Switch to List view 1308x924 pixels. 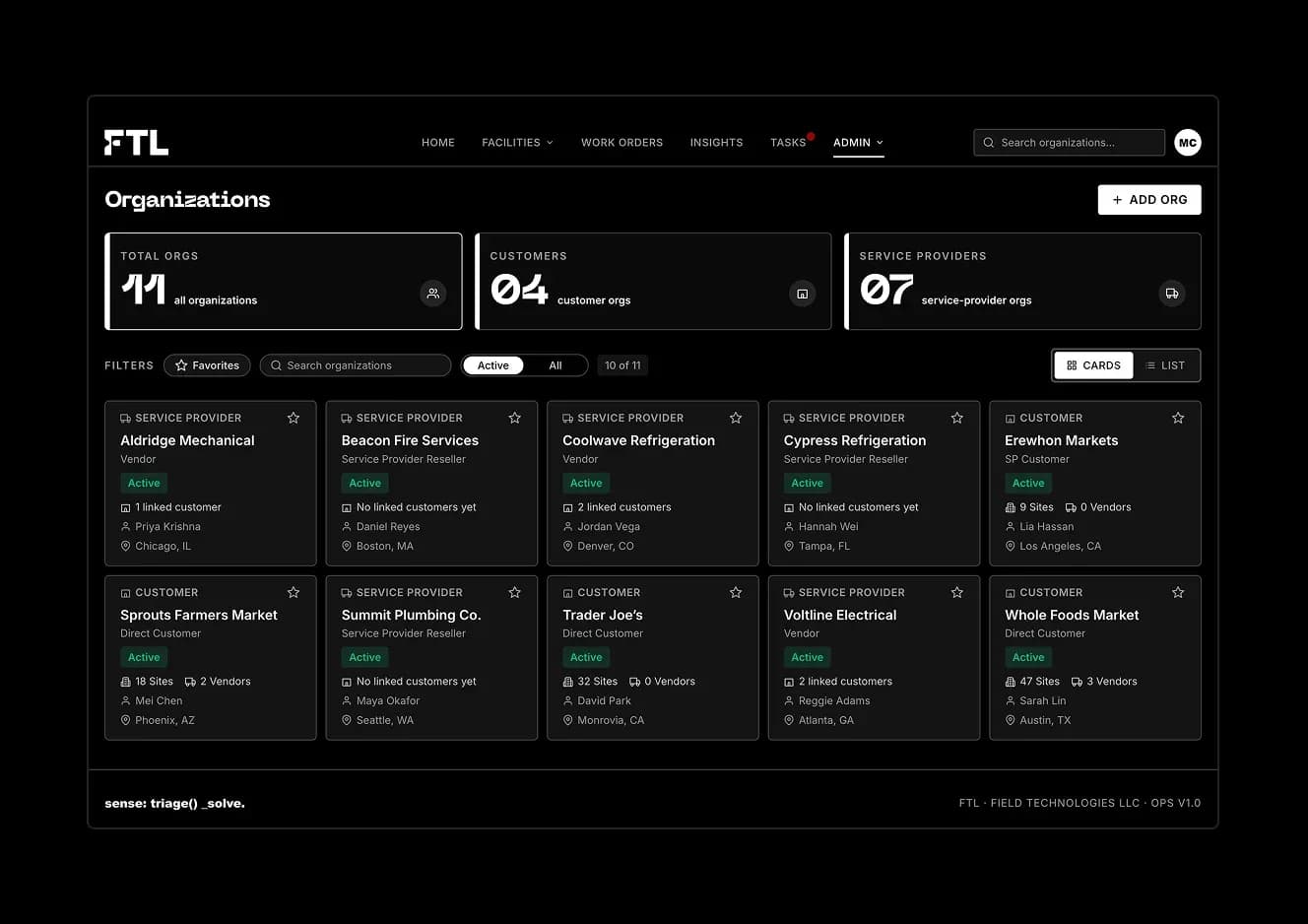click(x=1165, y=365)
